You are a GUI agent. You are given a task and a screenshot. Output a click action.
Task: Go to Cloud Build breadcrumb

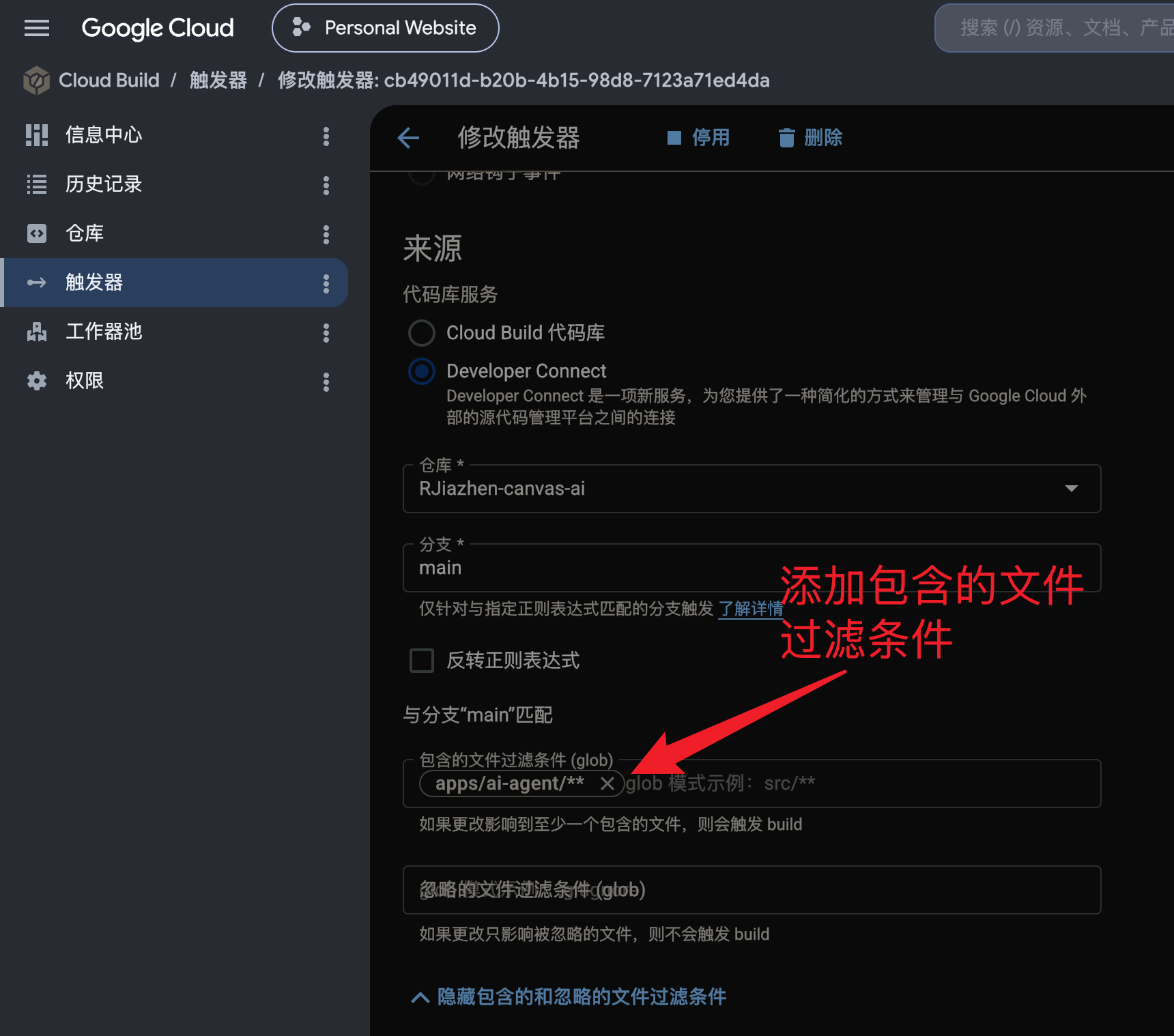tap(109, 81)
